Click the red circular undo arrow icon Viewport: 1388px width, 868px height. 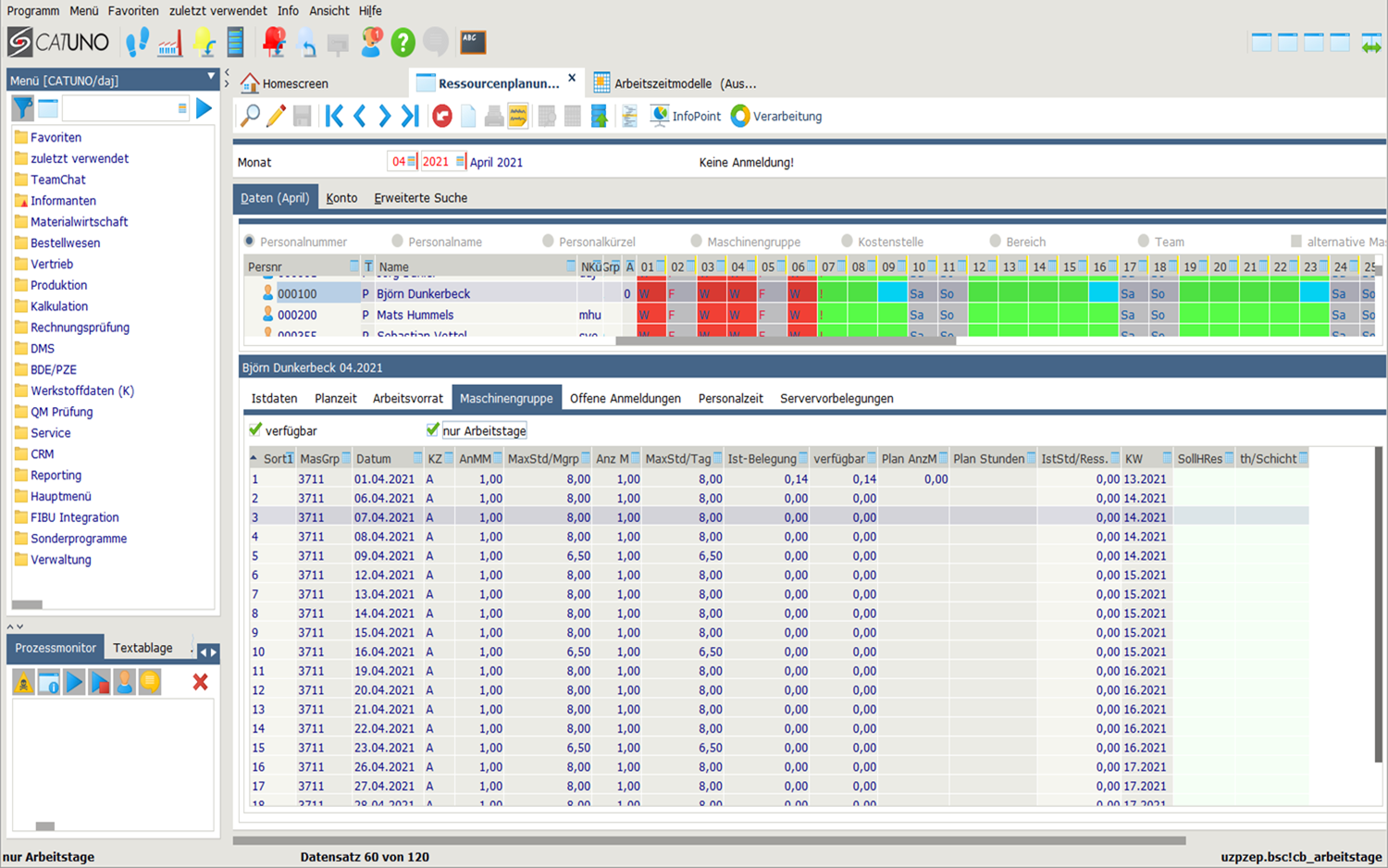(442, 116)
